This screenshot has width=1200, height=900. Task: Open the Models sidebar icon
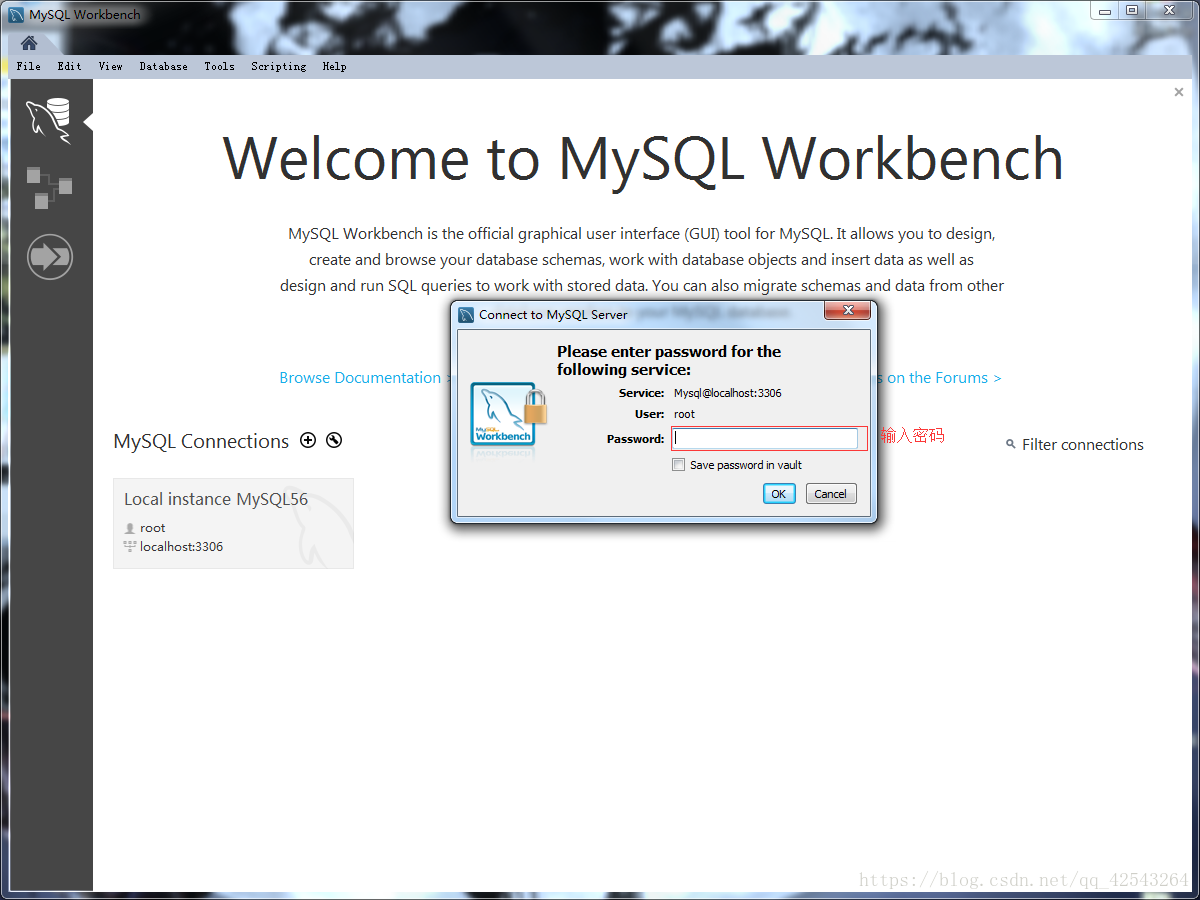pyautogui.click(x=49, y=188)
